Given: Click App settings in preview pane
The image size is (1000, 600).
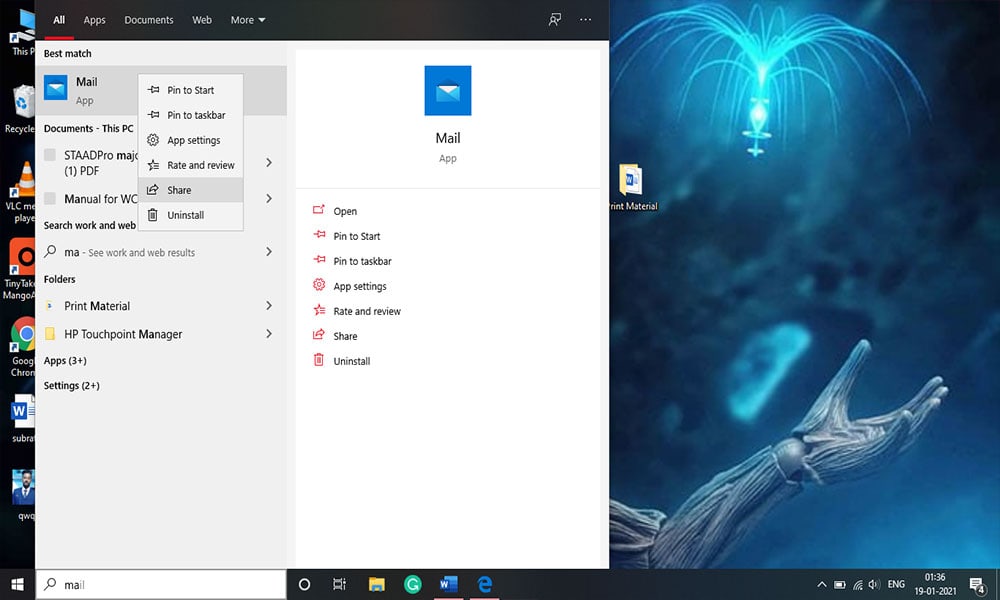Looking at the screenshot, I should pos(360,286).
